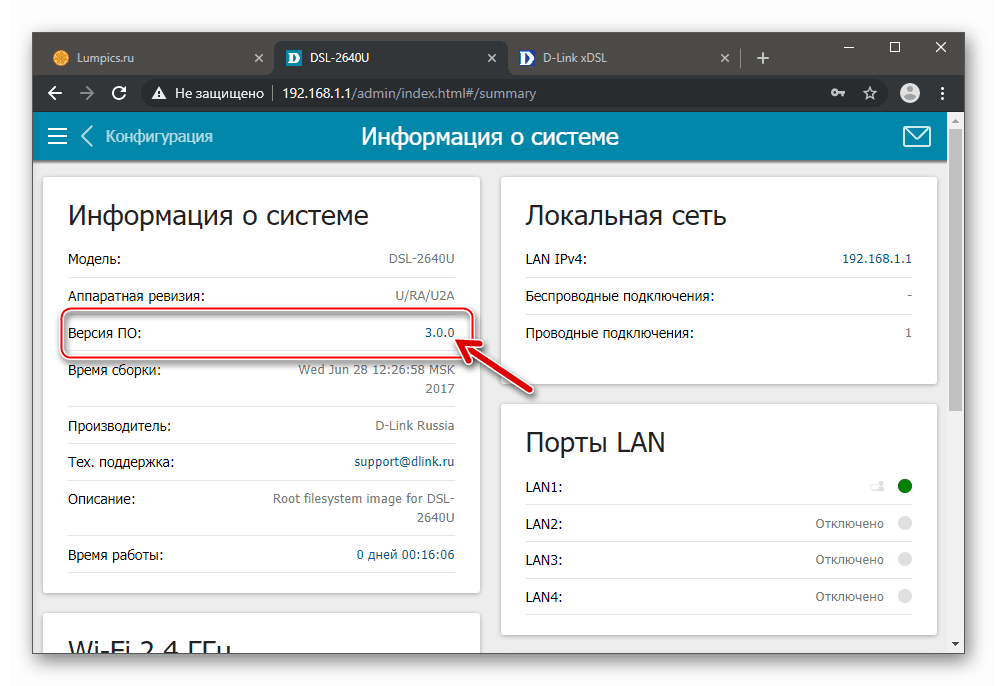Click the LAN3 gray status indicator
This screenshot has width=997, height=686.
(905, 559)
